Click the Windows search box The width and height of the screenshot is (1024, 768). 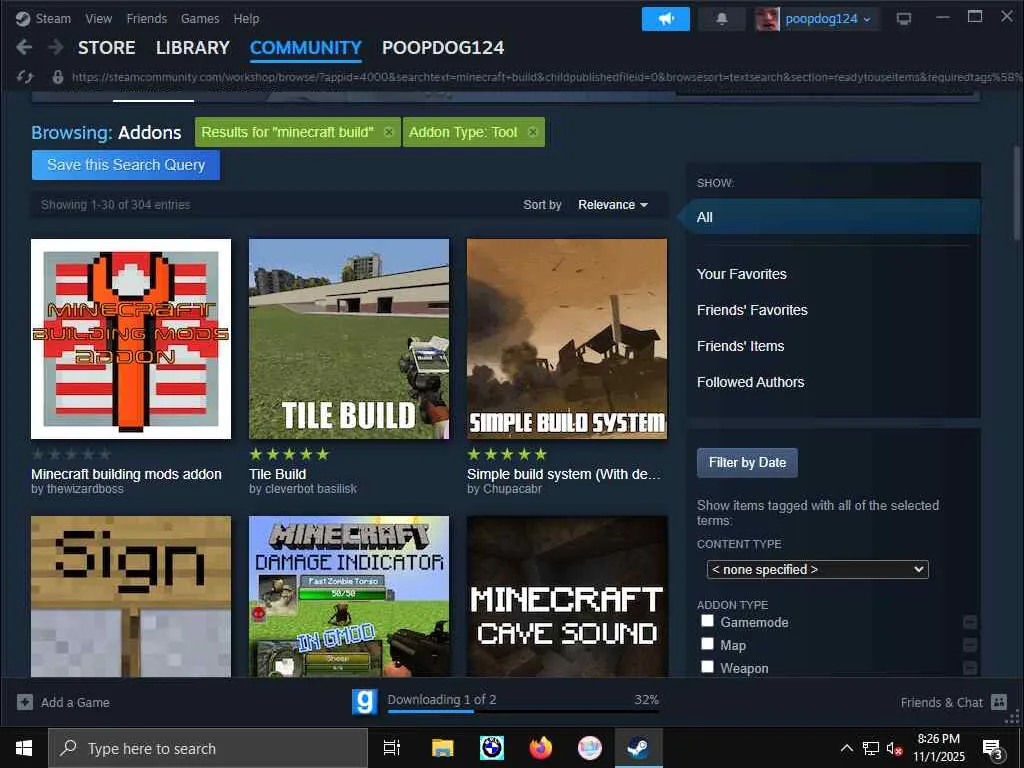tap(208, 748)
